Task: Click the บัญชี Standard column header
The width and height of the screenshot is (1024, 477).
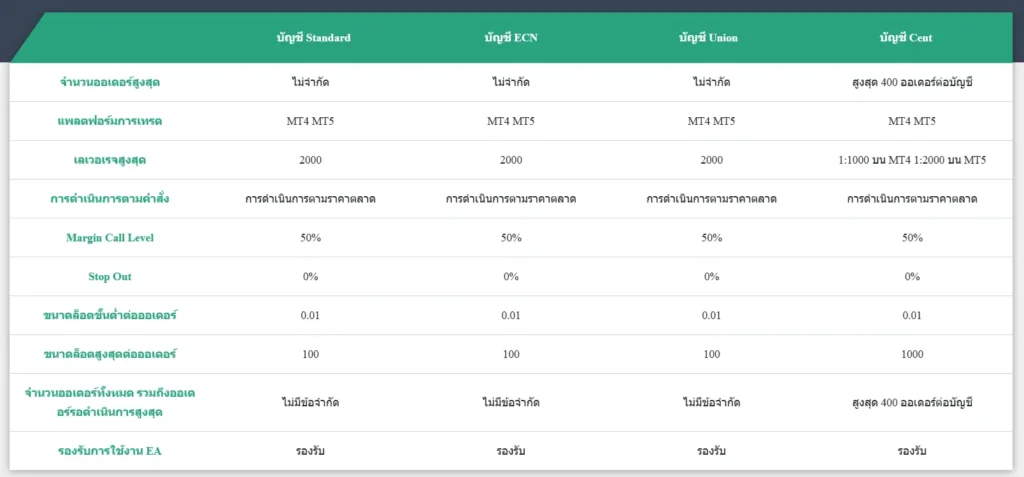Action: pos(313,38)
